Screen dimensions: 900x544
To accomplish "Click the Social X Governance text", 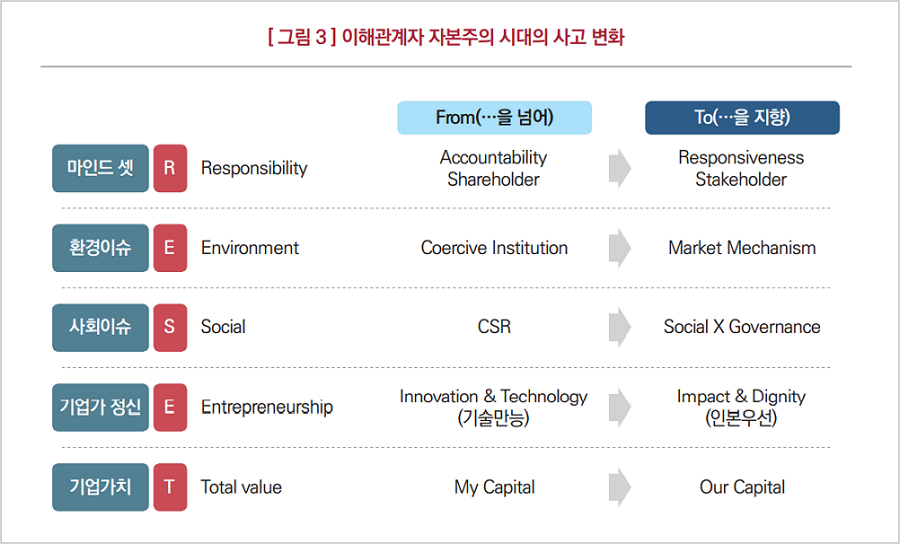I will click(742, 327).
